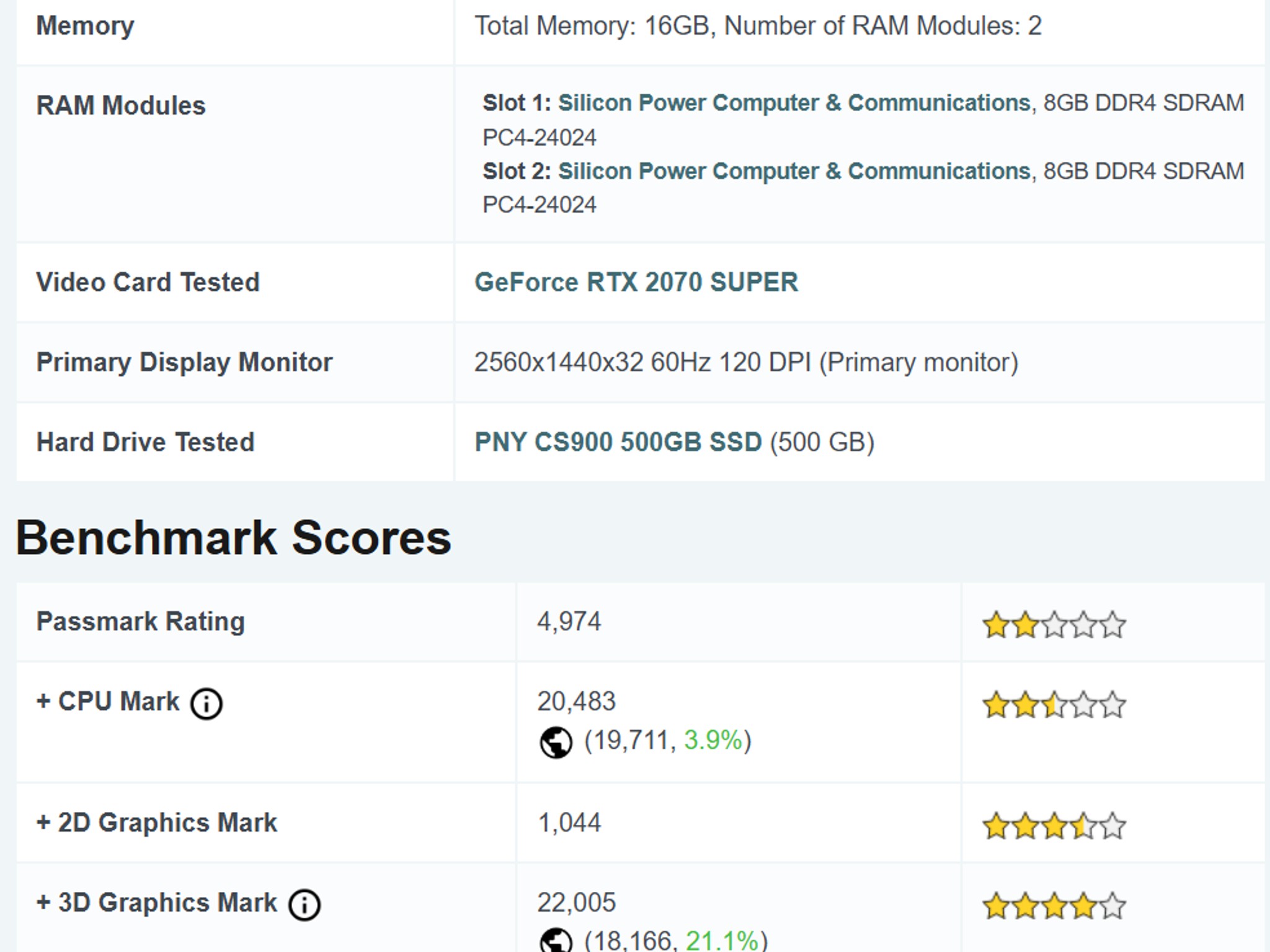Screen dimensions: 1270x952
Task: Click the 21.1% 3D Graphics difference value
Action: 722,941
